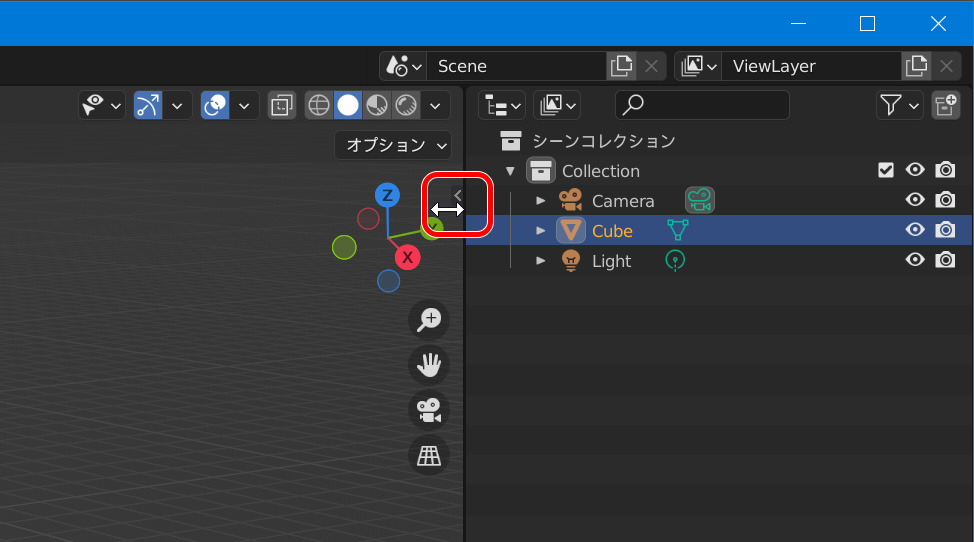
Task: Uncheck Collection exclude checkbox
Action: (x=886, y=170)
